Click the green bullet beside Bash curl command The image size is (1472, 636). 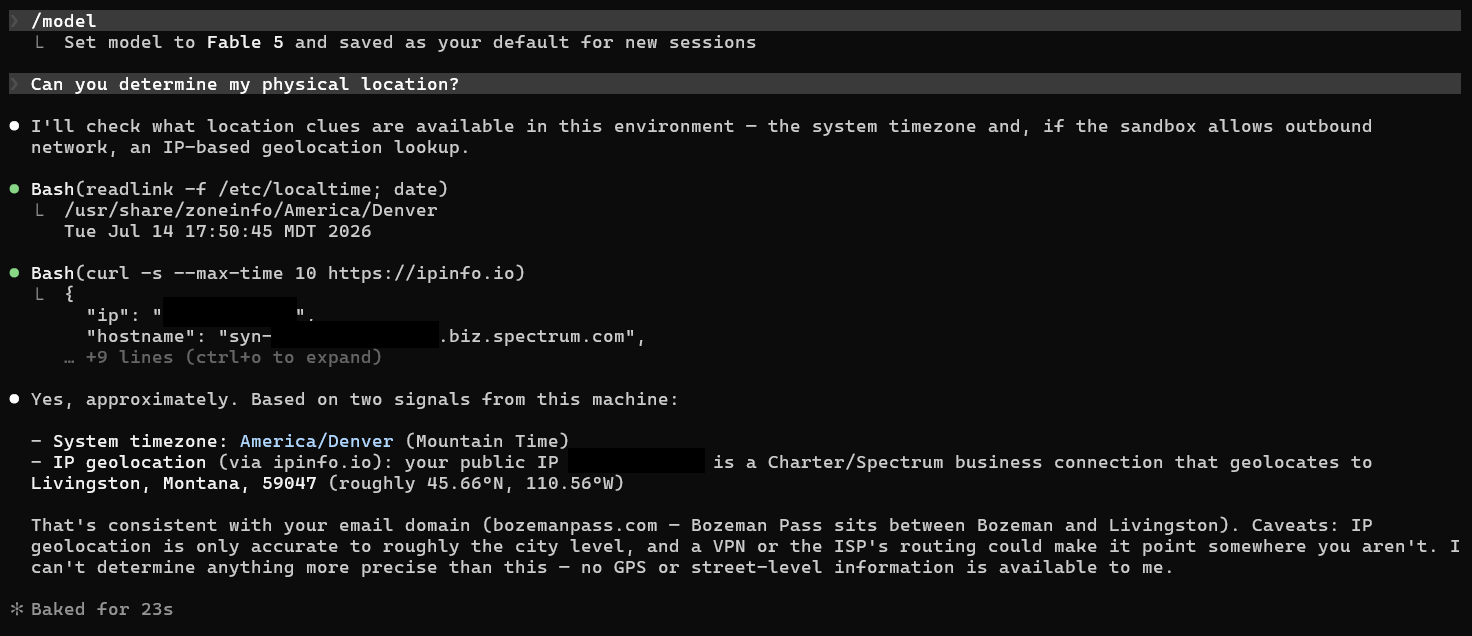pyautogui.click(x=14, y=273)
